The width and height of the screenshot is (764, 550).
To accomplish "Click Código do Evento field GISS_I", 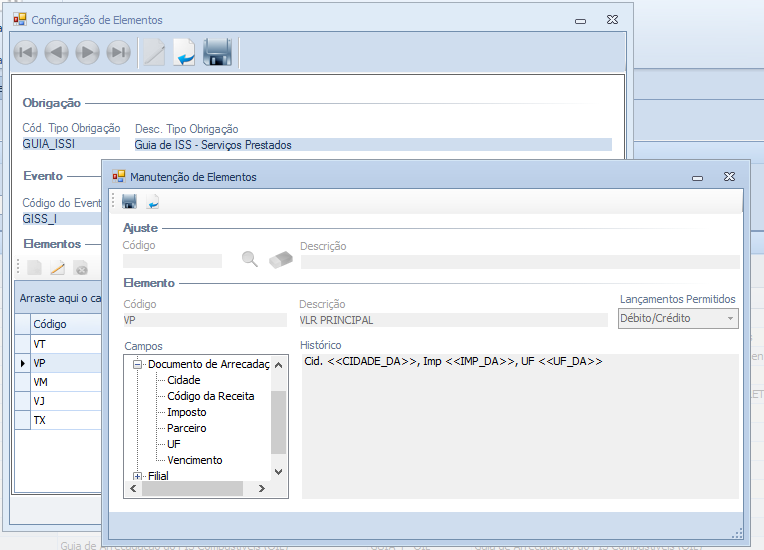I will [x=62, y=219].
